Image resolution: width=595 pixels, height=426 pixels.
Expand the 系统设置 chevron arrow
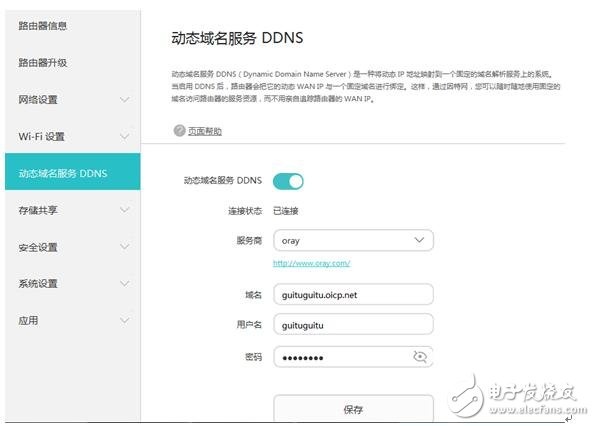[124, 283]
